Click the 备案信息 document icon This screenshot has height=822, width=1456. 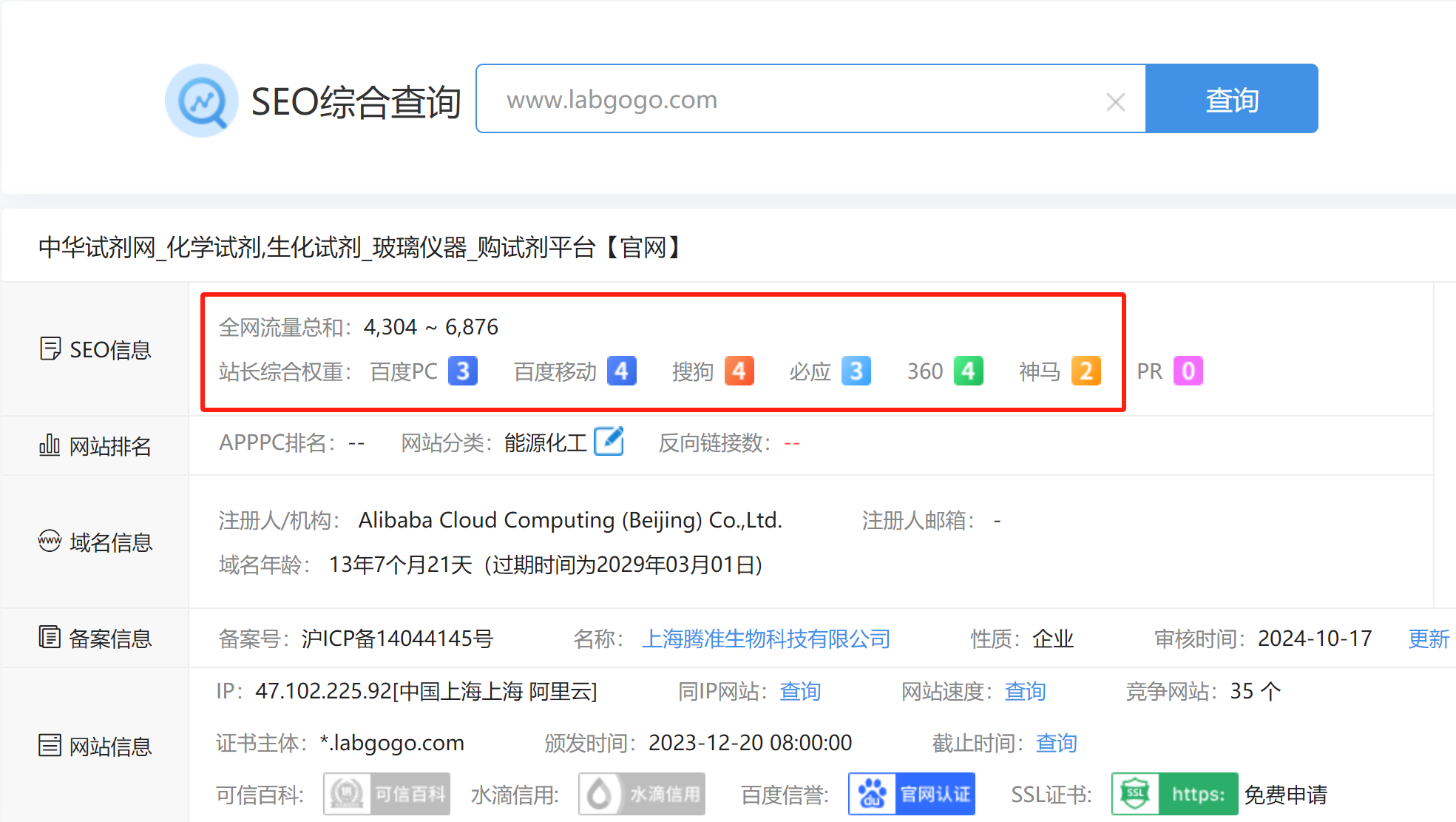click(50, 637)
